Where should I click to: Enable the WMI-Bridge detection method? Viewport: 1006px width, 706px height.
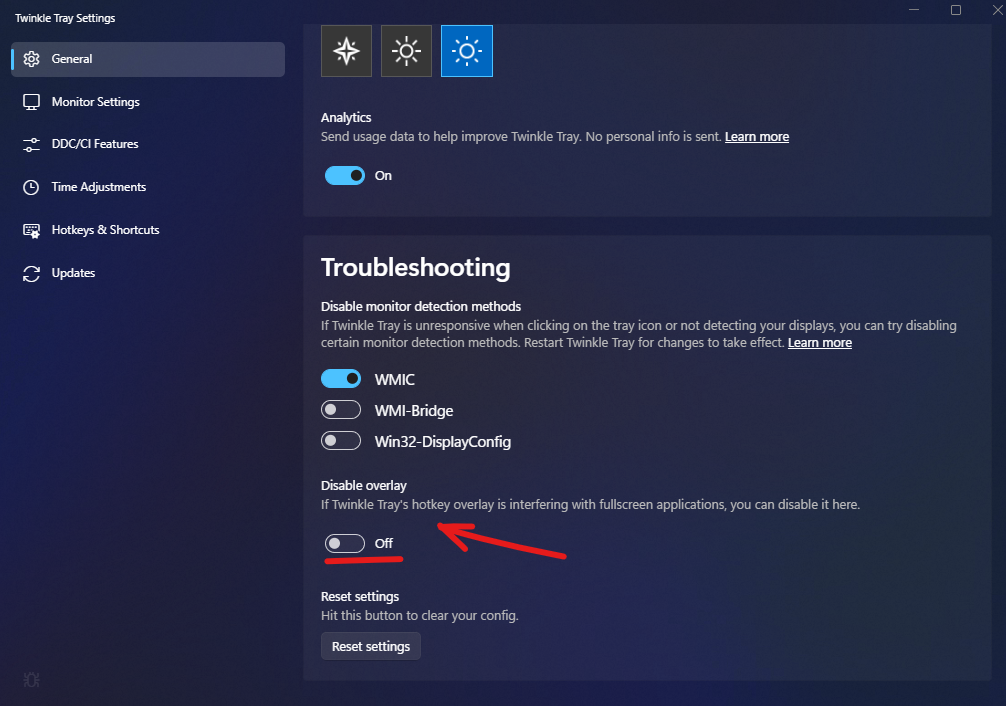click(x=341, y=409)
